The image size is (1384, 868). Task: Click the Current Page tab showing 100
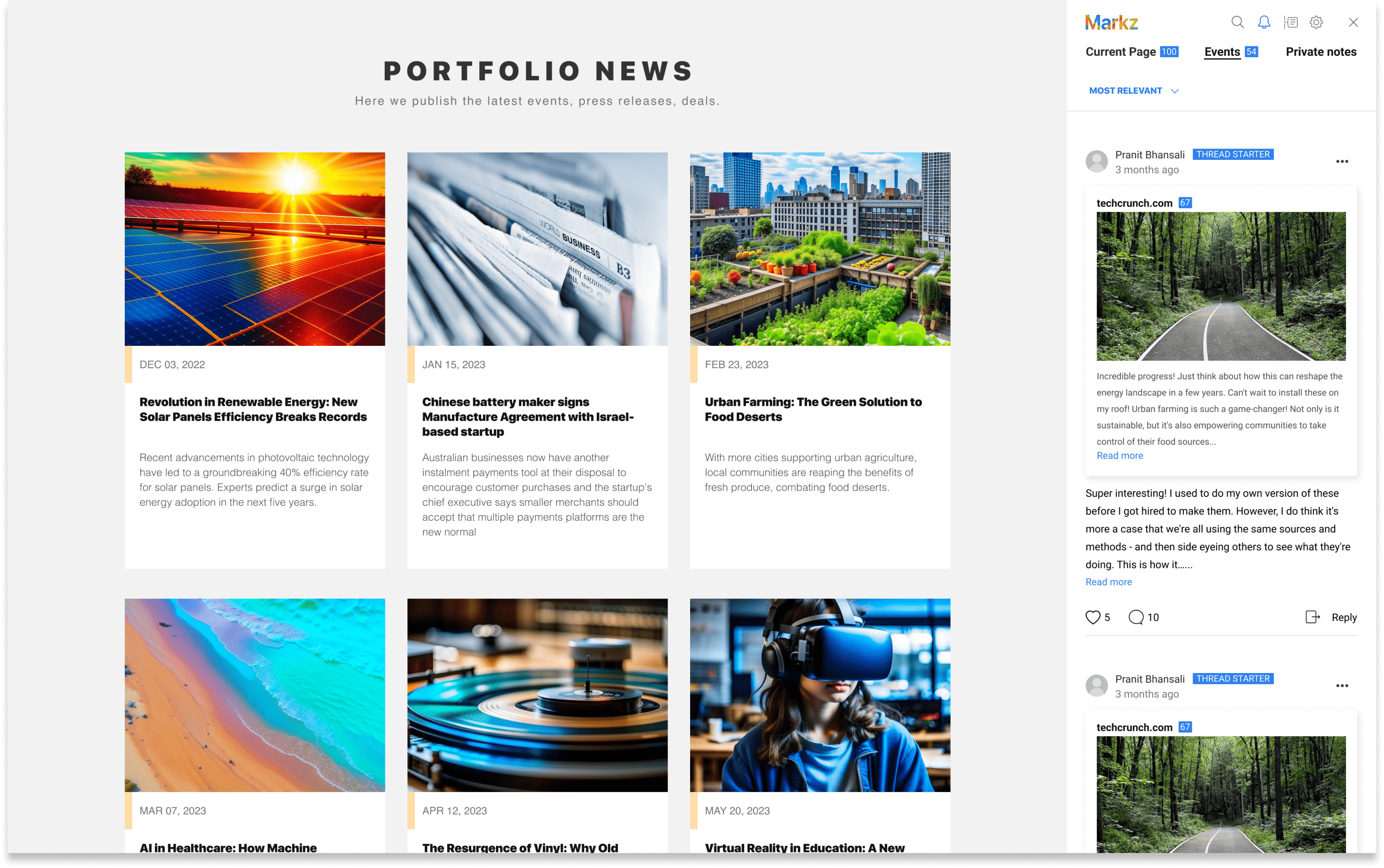tap(1131, 52)
